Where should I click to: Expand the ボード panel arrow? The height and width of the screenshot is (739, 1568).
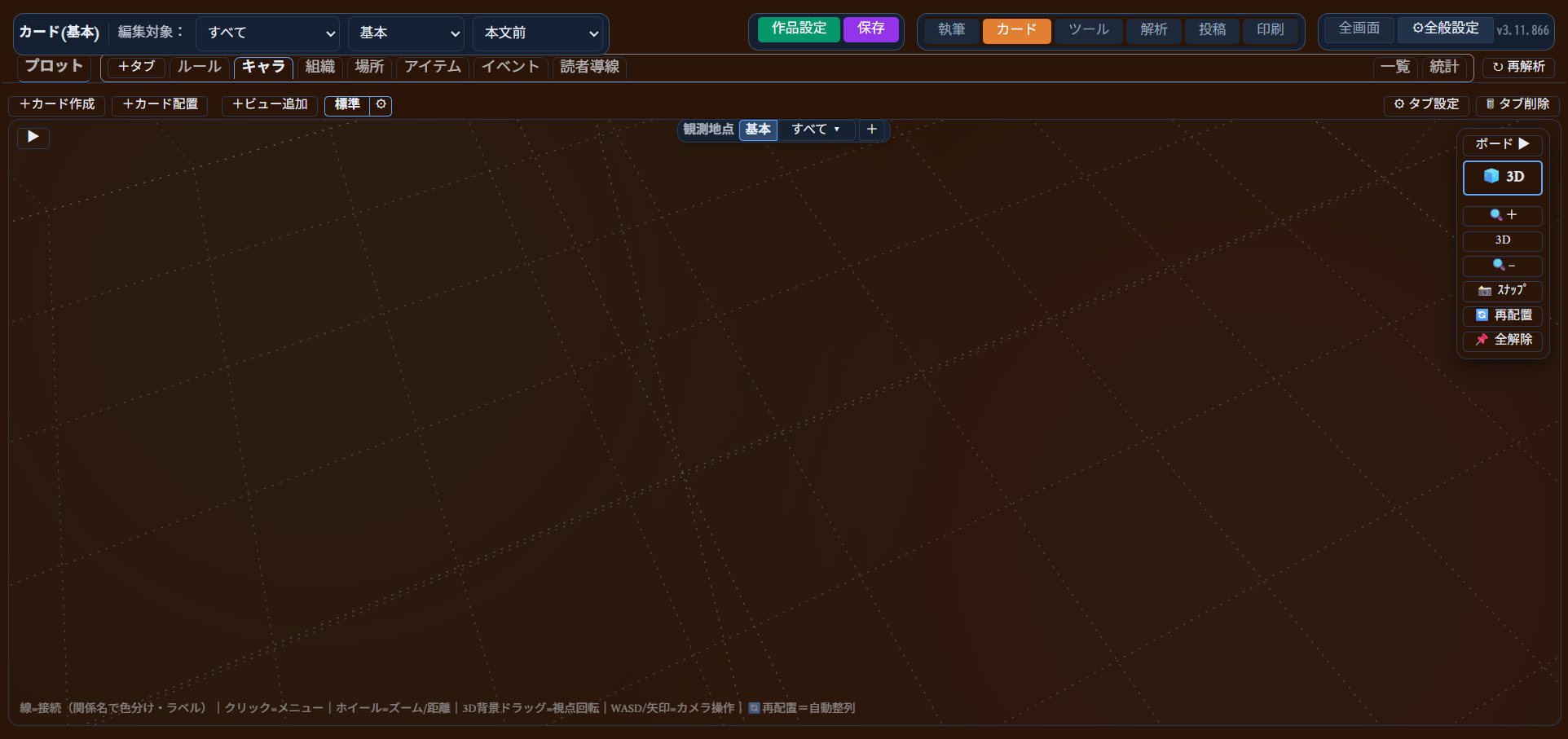click(x=1502, y=144)
